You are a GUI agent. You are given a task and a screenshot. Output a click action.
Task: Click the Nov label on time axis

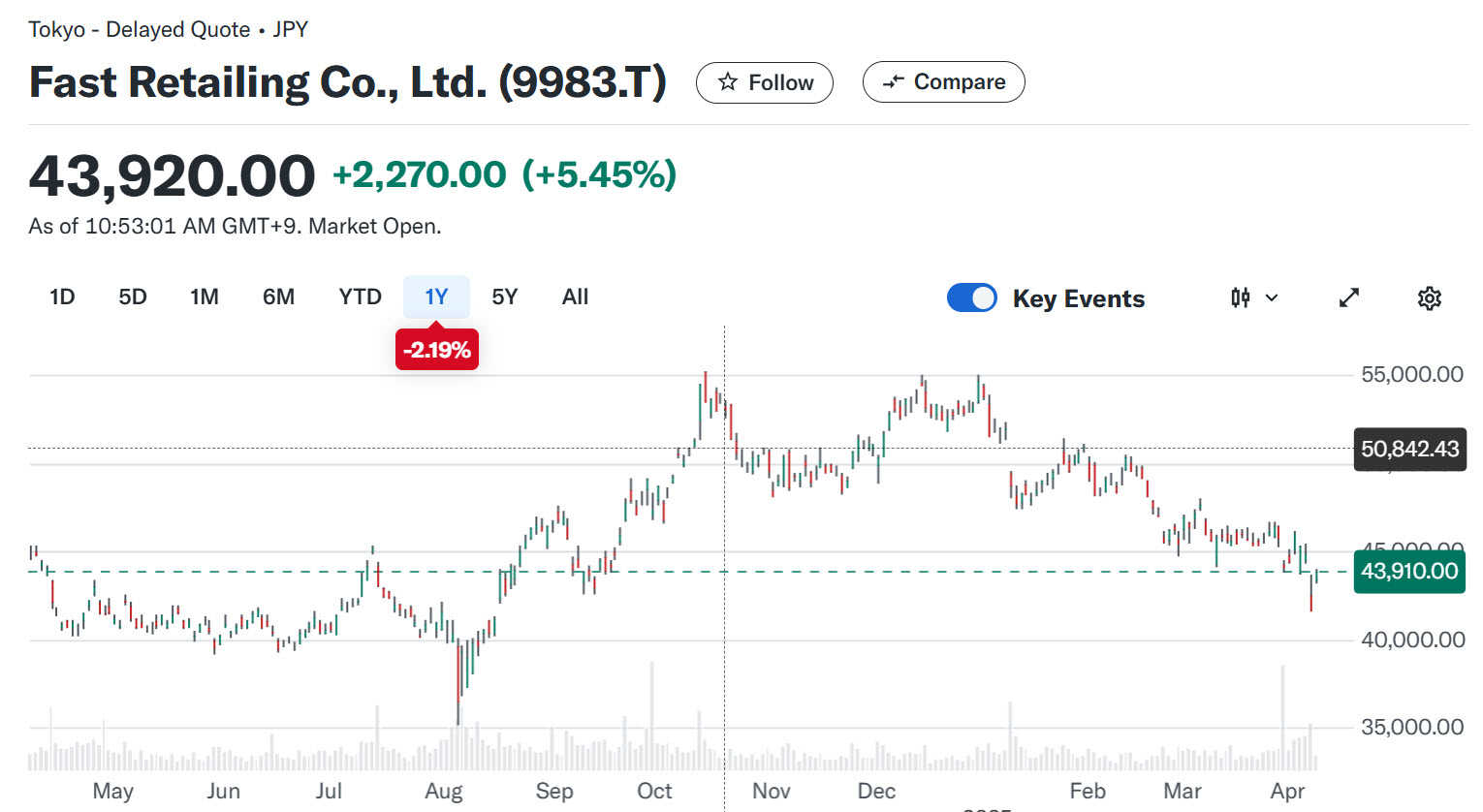[771, 791]
